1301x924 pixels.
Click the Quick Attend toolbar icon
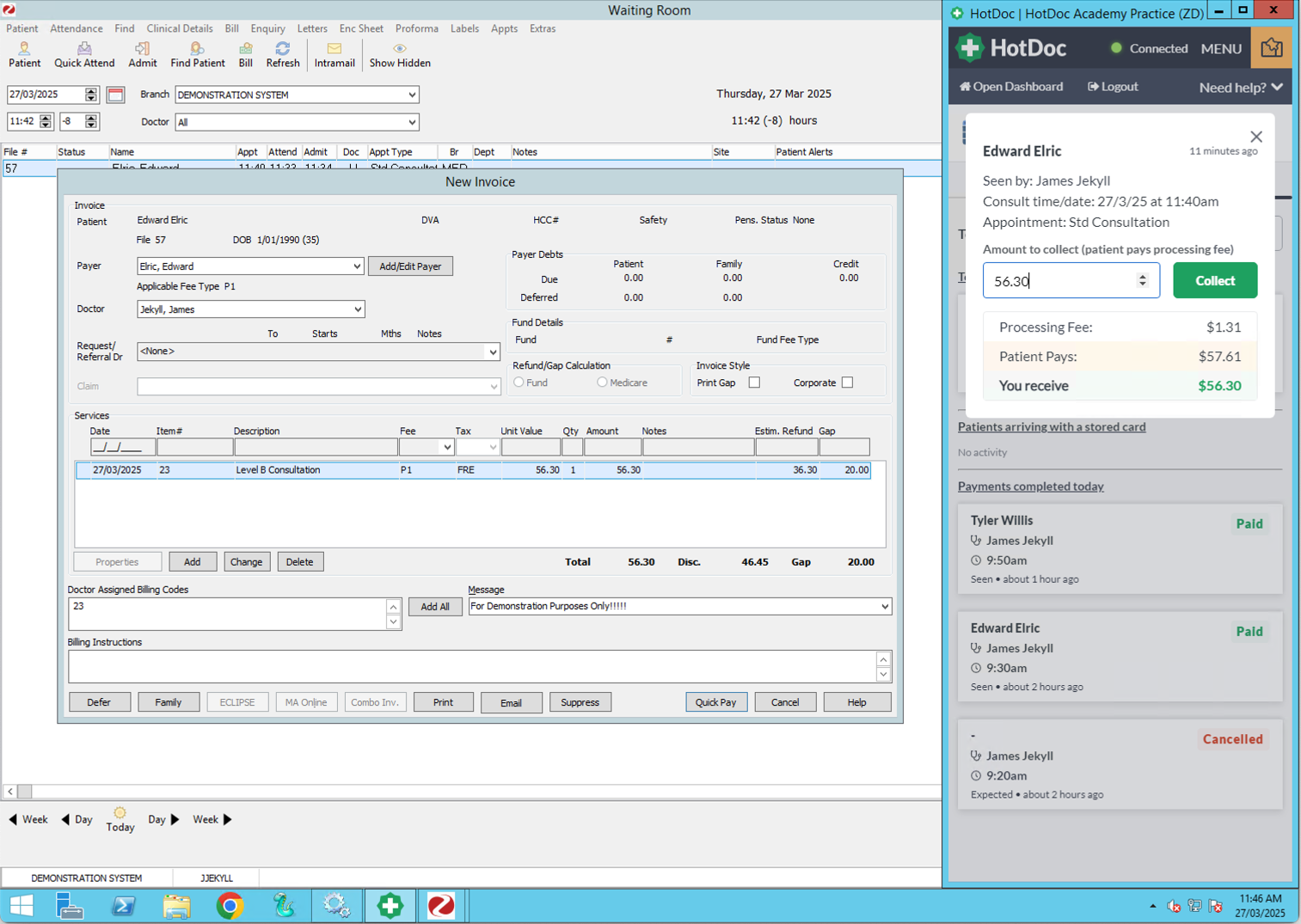pos(84,55)
